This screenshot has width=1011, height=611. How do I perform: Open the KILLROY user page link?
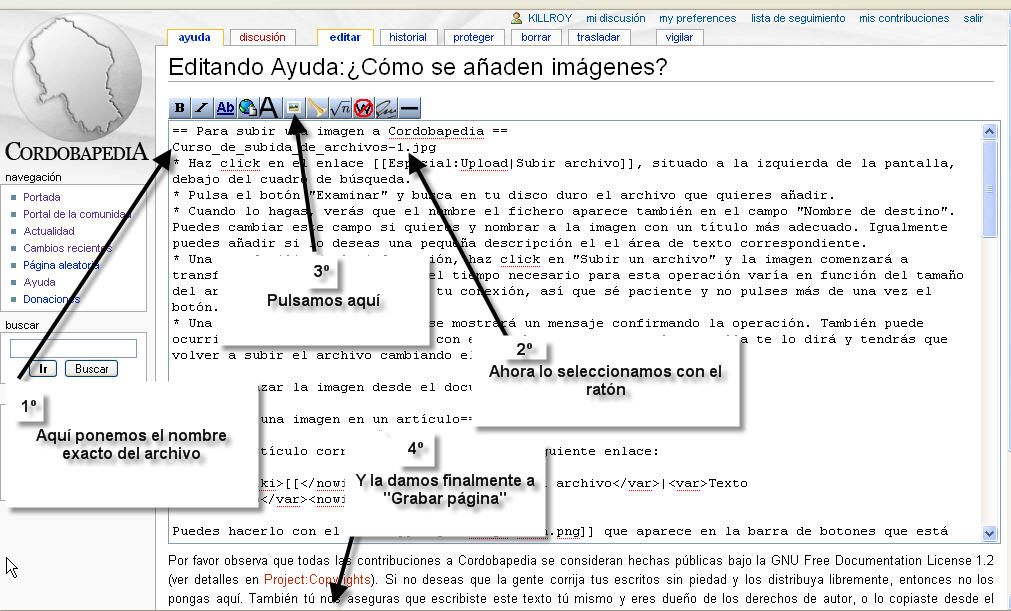coord(550,18)
